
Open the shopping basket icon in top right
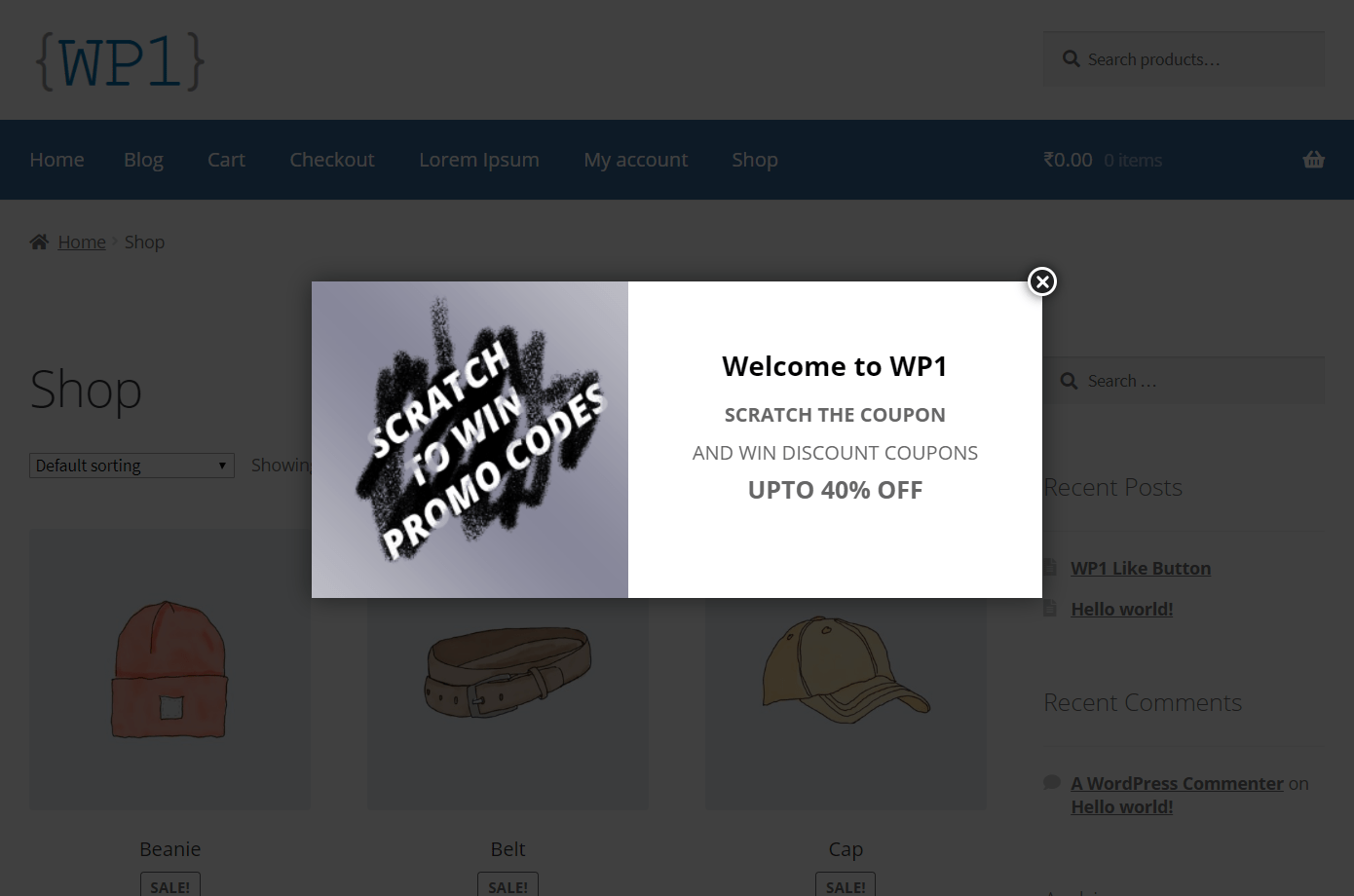[x=1313, y=159]
